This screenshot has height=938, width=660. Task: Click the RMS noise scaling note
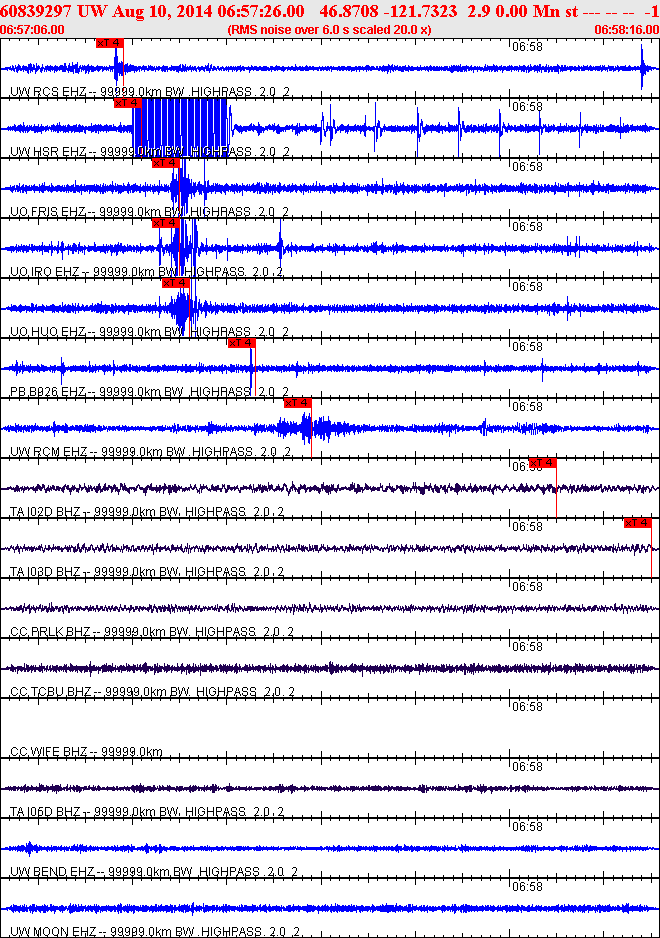point(330,30)
